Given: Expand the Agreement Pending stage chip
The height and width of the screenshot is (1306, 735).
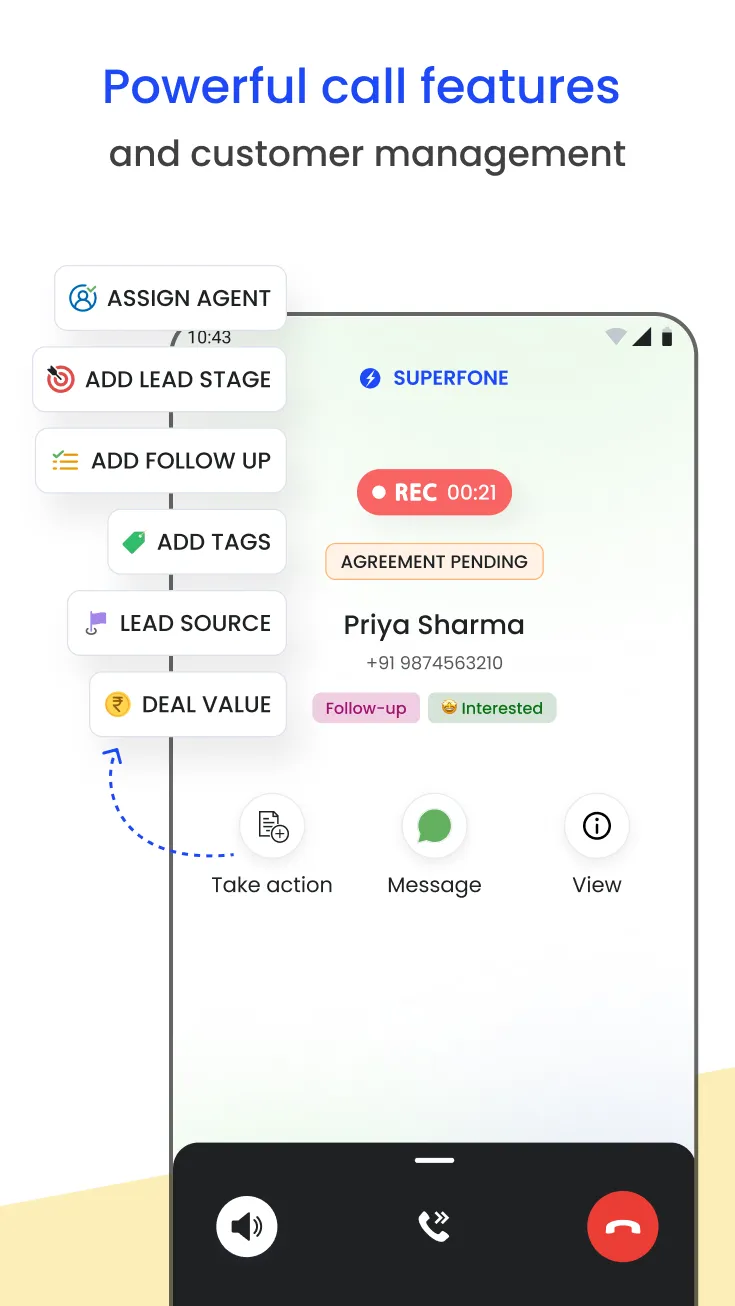Looking at the screenshot, I should coord(434,561).
